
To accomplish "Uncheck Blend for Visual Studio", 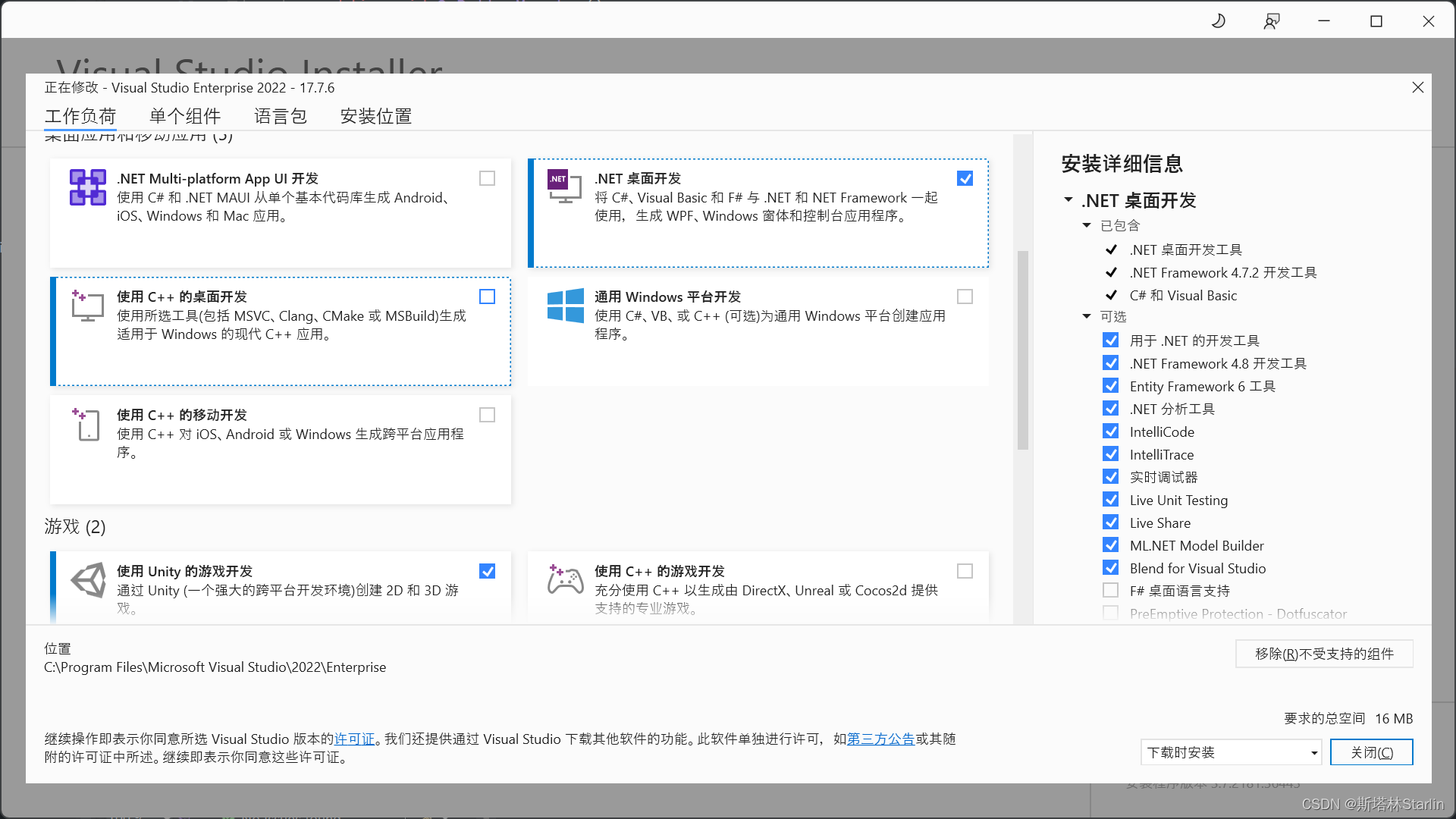I will click(x=1111, y=568).
